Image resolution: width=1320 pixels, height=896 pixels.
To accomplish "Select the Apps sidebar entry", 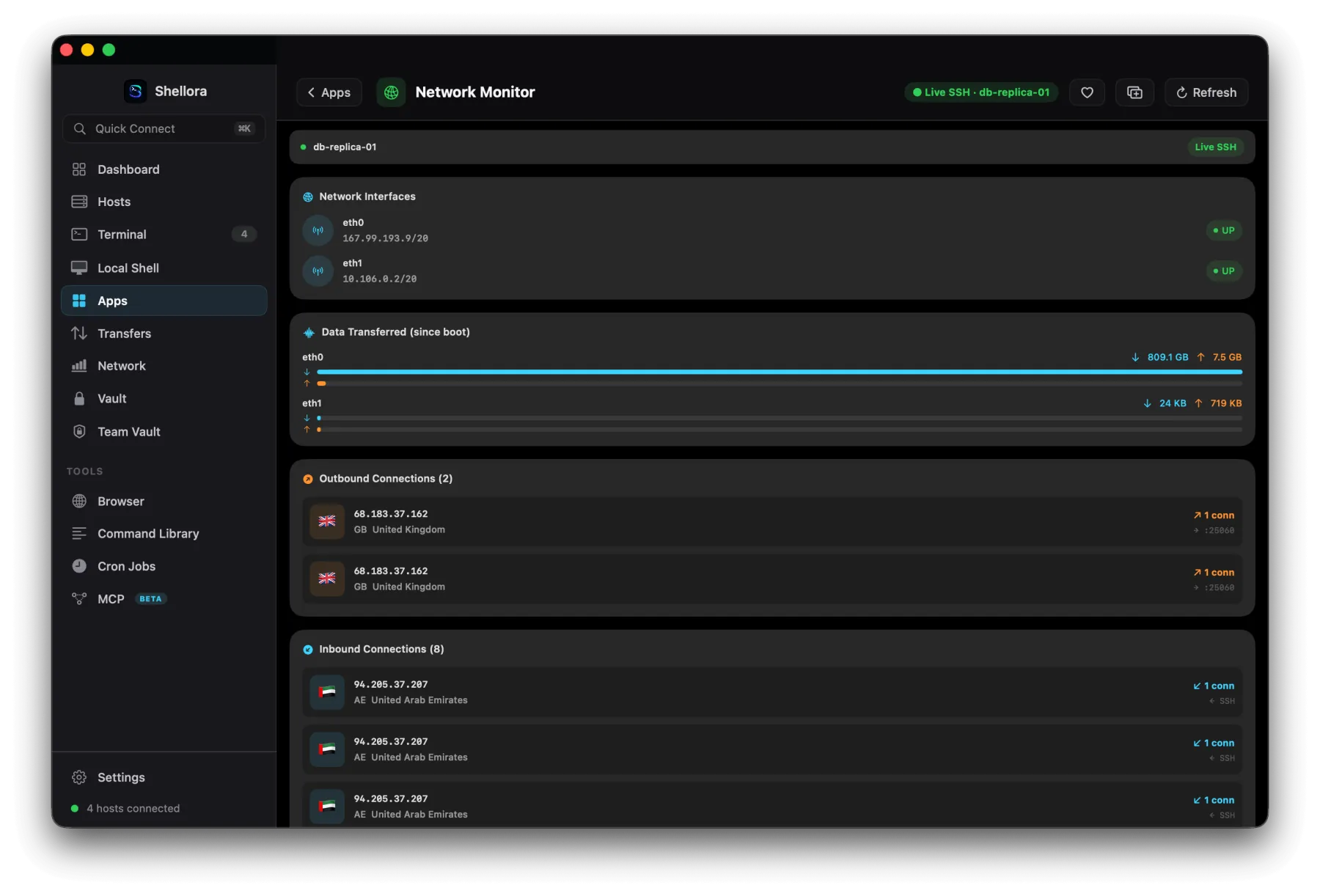I will [x=164, y=301].
